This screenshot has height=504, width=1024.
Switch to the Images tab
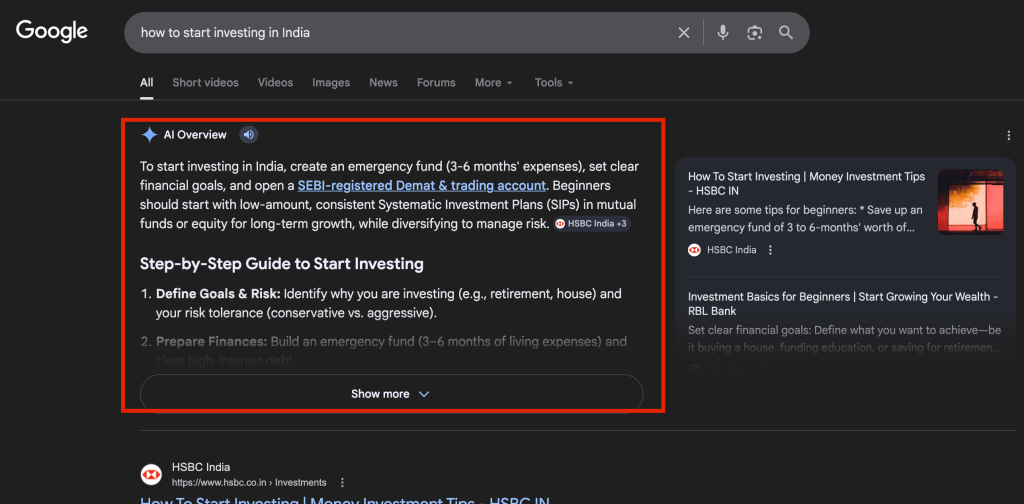pyautogui.click(x=331, y=83)
